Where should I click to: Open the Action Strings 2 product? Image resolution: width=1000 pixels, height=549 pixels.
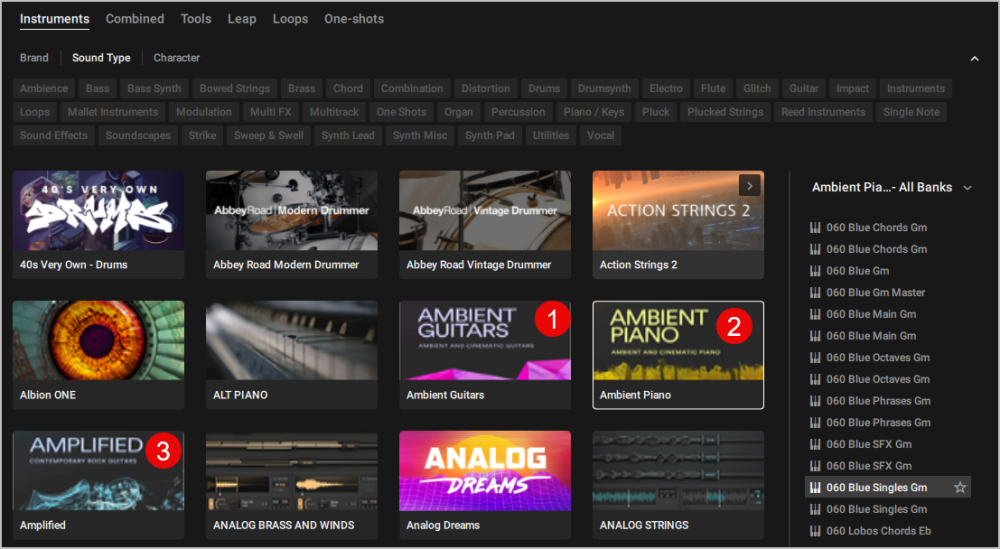[x=678, y=224]
